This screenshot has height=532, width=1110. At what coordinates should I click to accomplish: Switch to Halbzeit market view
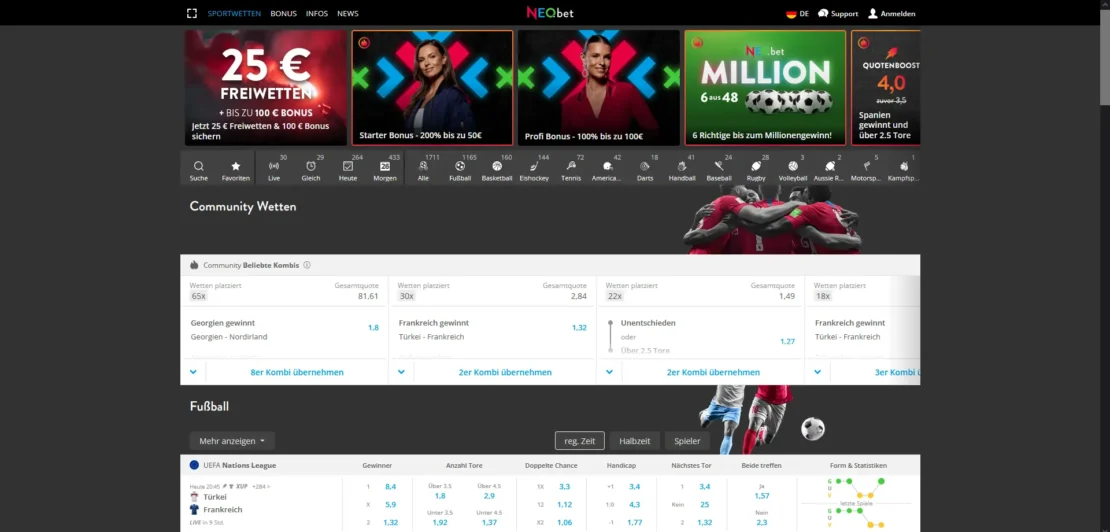tap(634, 441)
